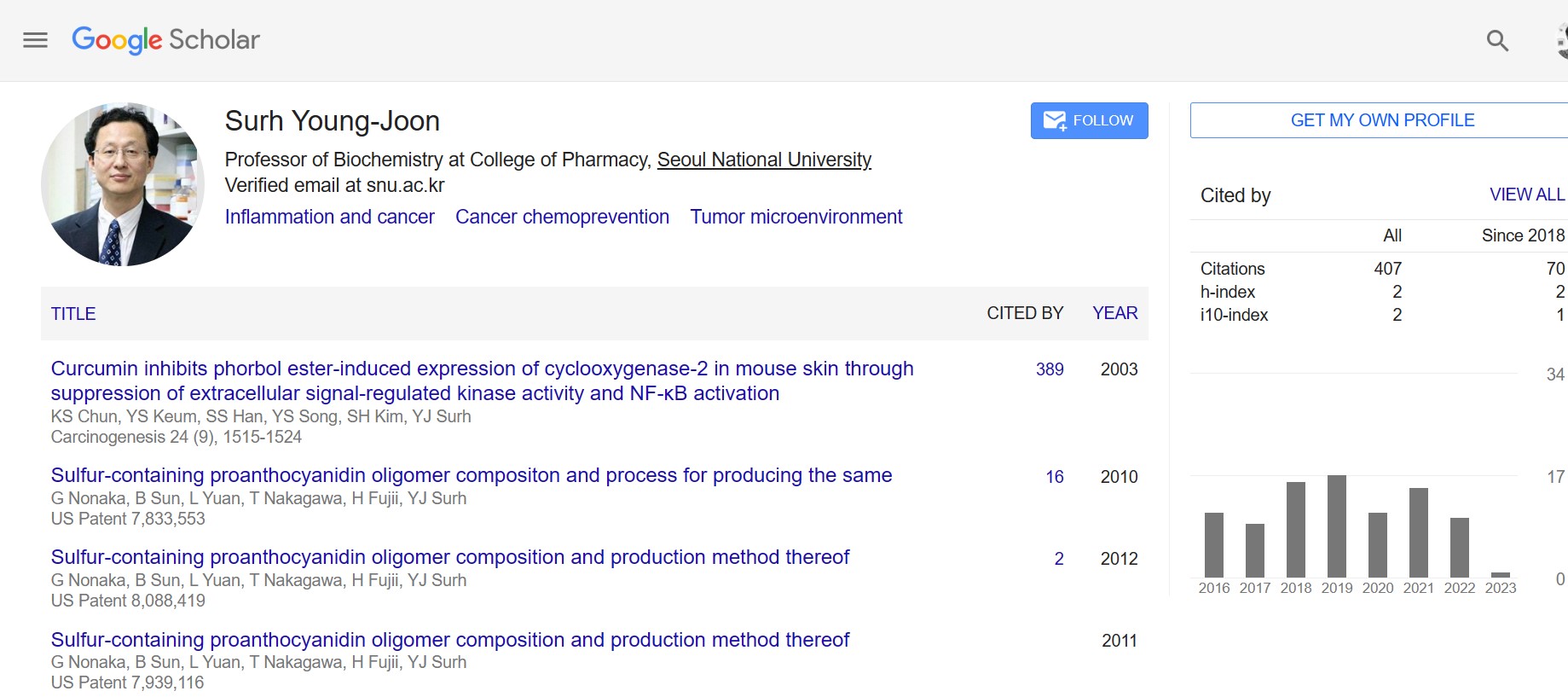This screenshot has width=1568, height=697.
Task: Click the 2017 citation bar in chart
Action: [x=1255, y=550]
